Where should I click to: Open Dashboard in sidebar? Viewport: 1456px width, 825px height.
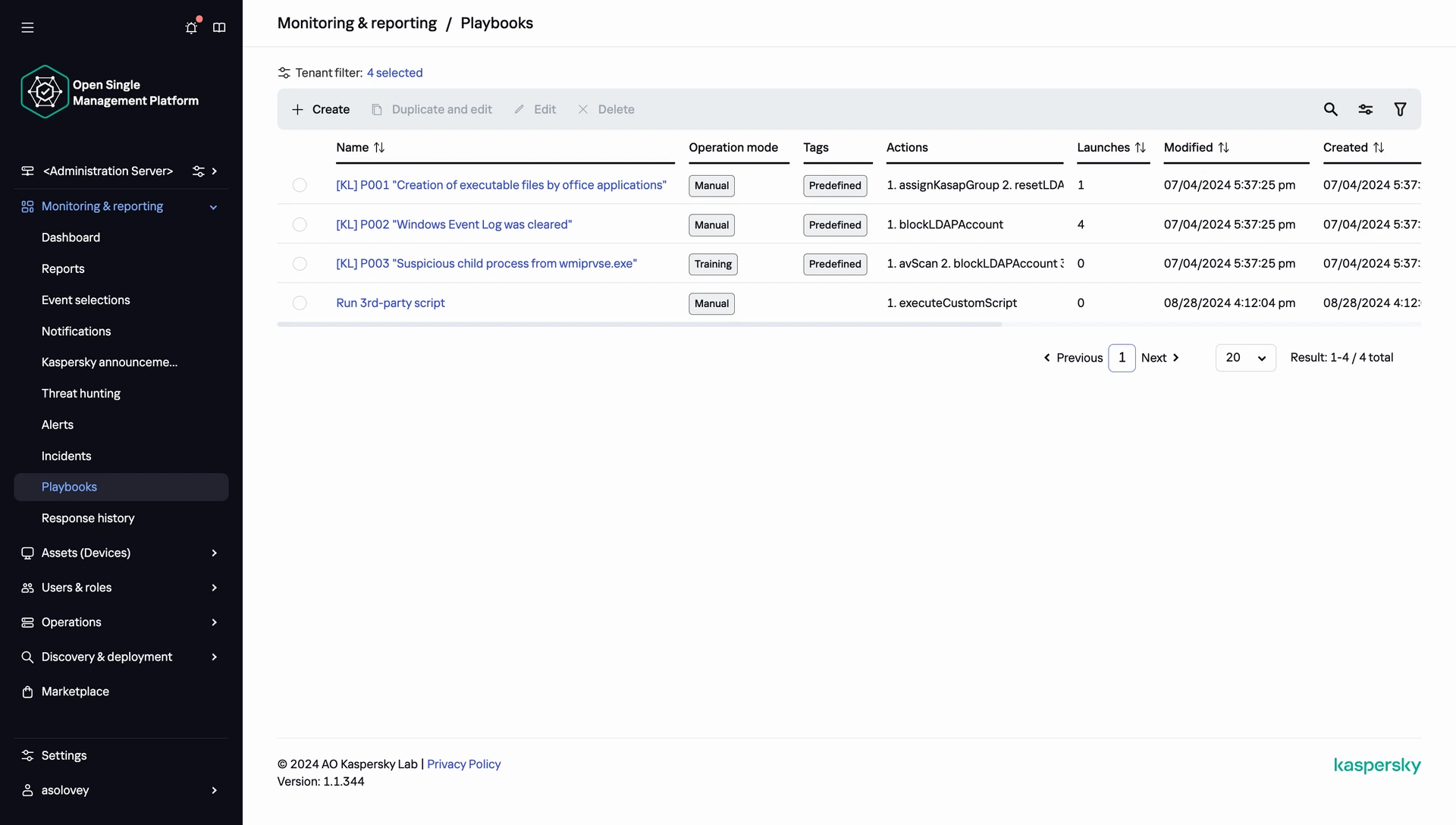71,237
